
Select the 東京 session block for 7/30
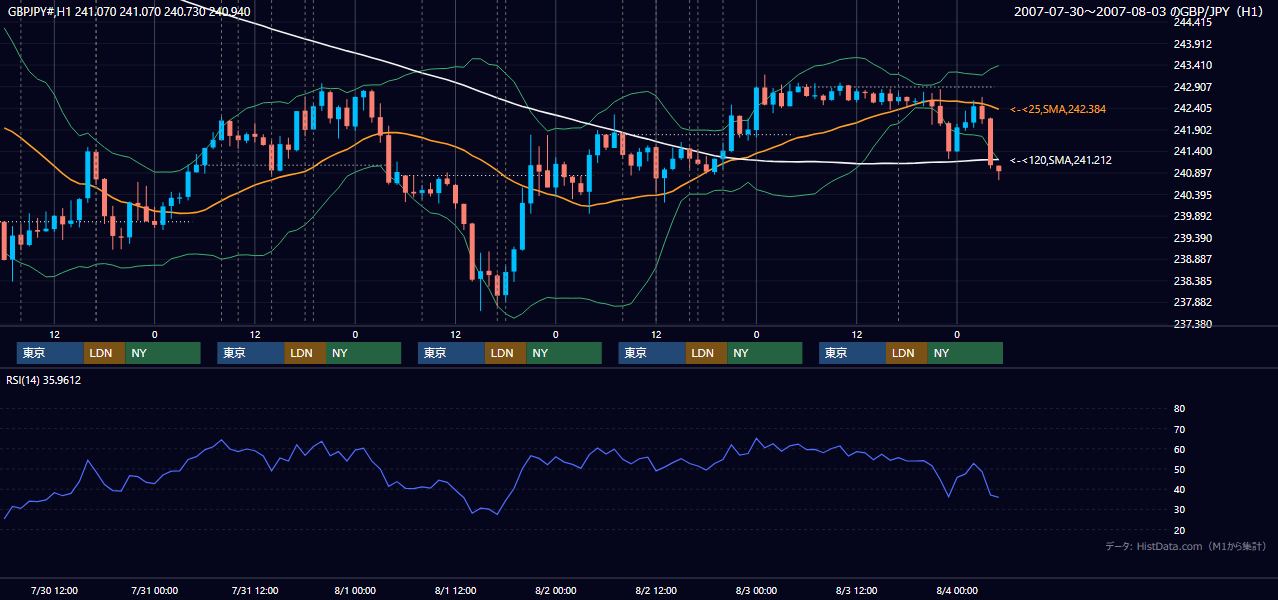(x=50, y=353)
